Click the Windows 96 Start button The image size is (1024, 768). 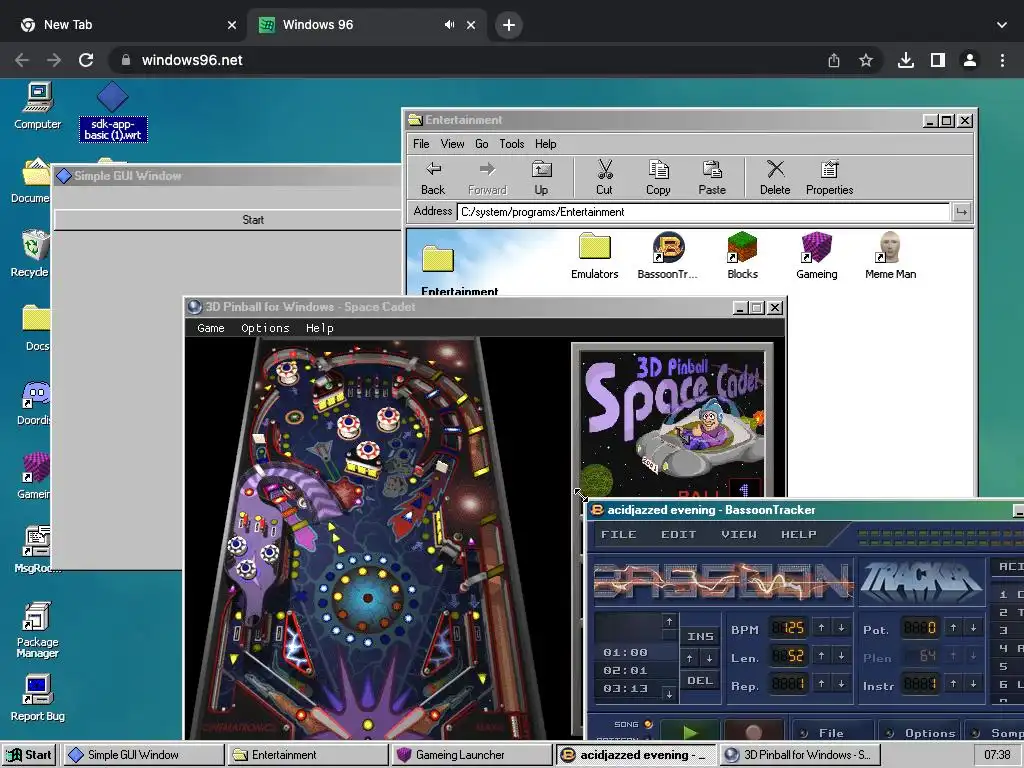[29, 755]
